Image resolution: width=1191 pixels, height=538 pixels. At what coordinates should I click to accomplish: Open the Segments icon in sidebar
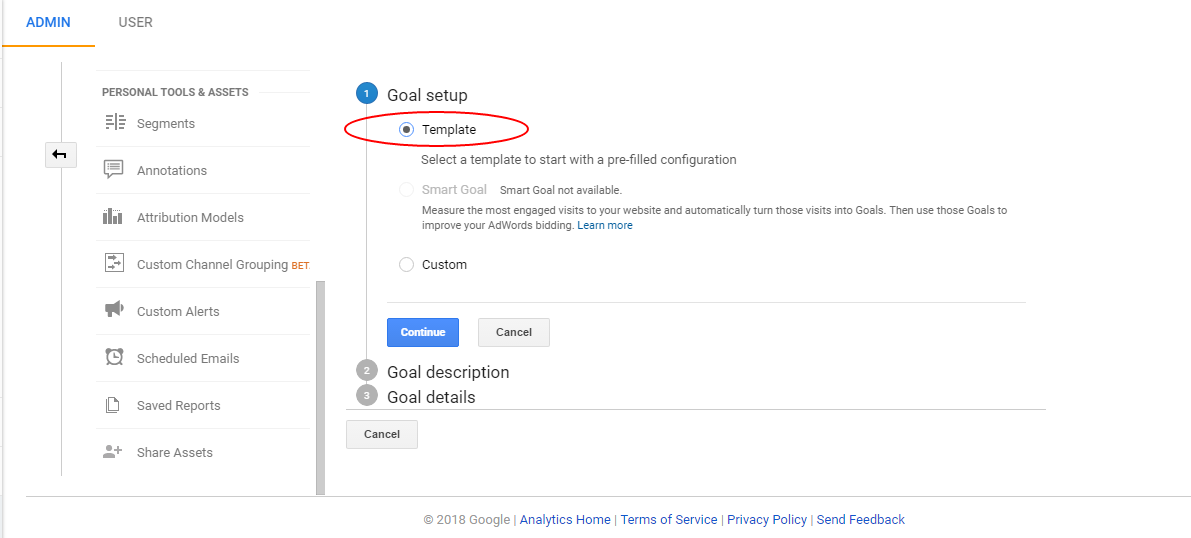tap(114, 123)
